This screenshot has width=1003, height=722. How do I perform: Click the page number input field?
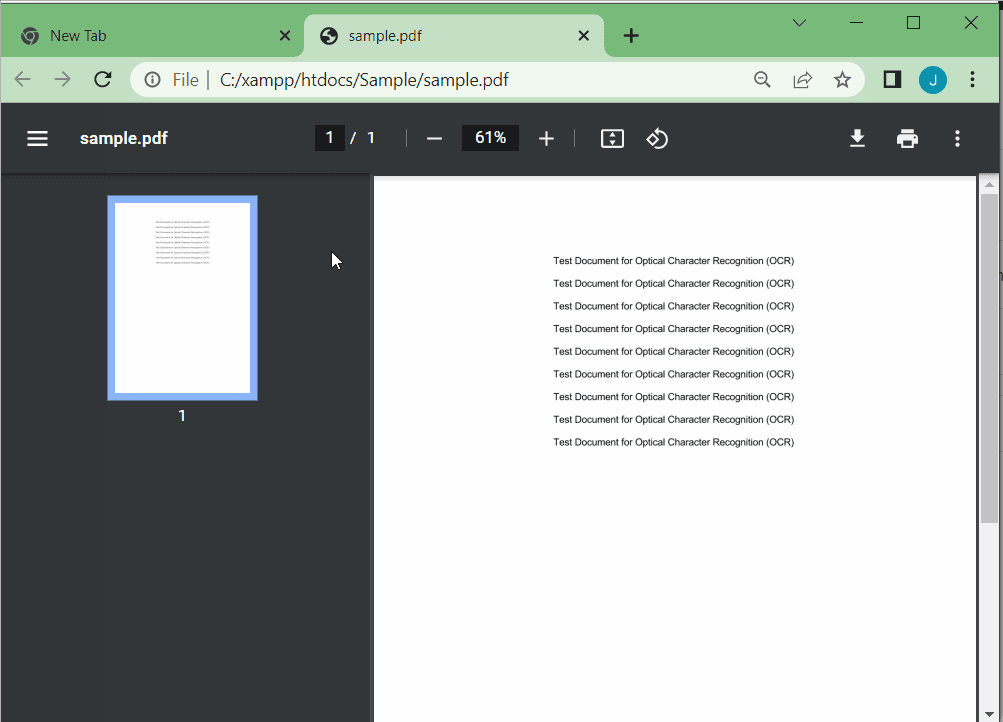[x=329, y=138]
